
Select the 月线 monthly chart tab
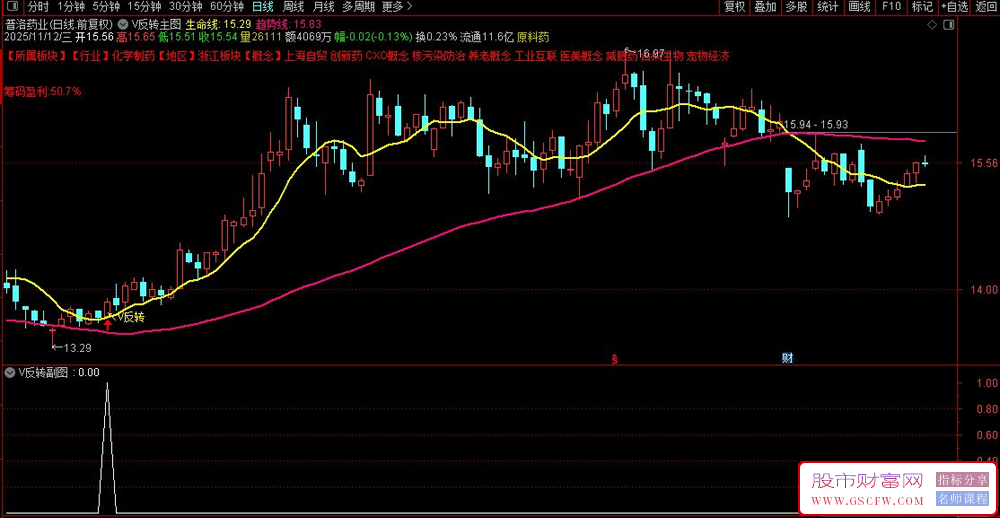[323, 7]
